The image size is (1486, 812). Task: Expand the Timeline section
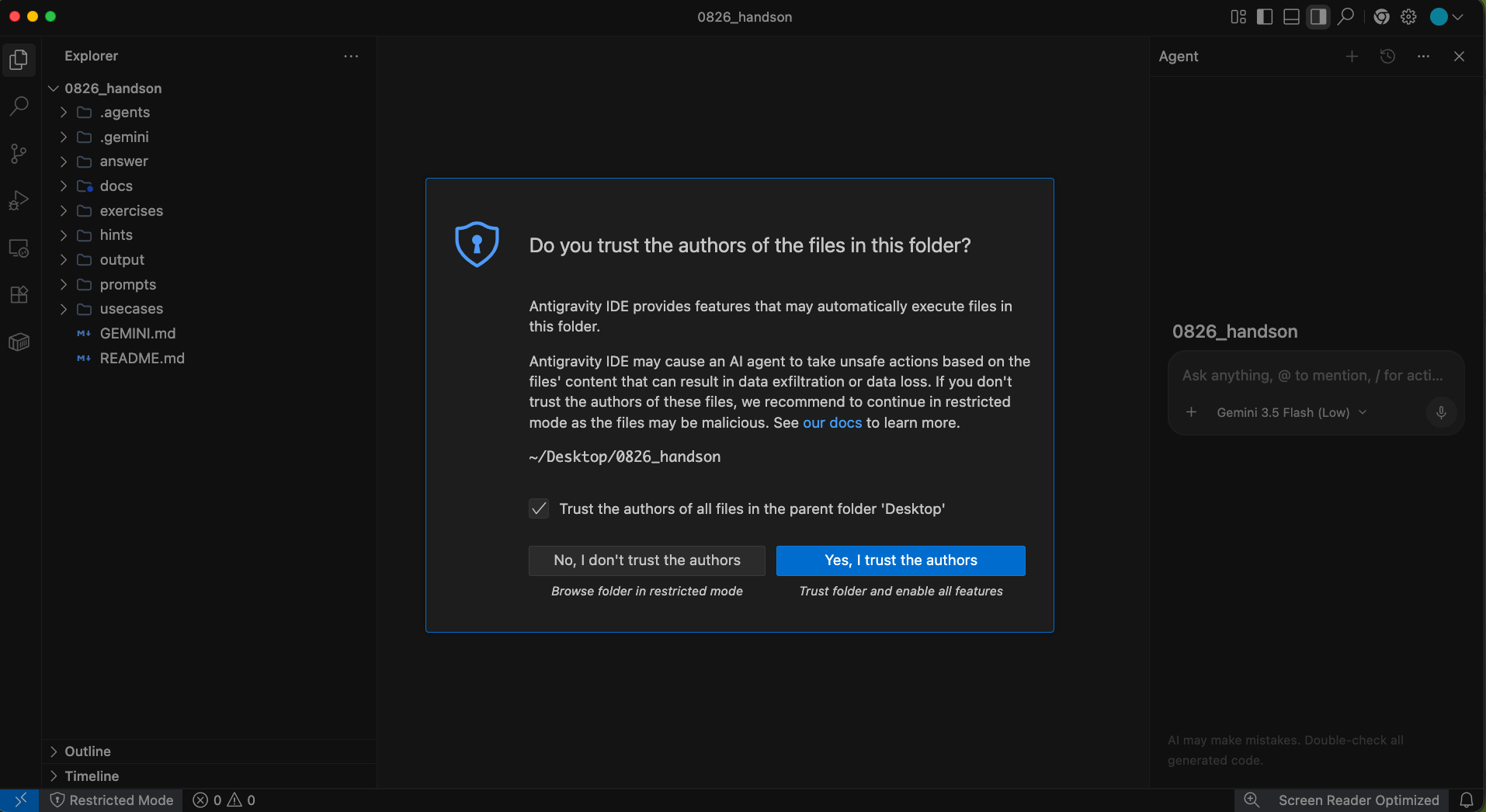click(209, 776)
